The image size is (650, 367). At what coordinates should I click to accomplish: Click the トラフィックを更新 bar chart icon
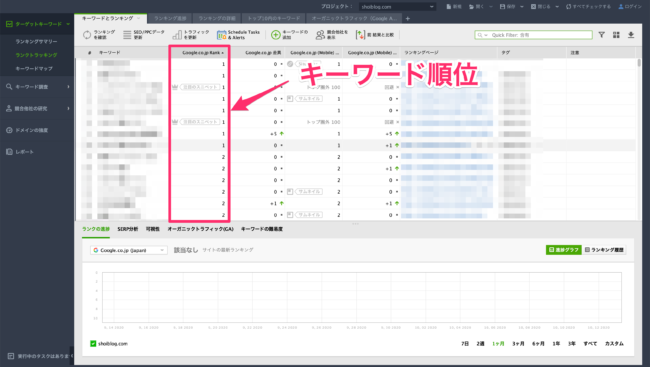tap(177, 35)
